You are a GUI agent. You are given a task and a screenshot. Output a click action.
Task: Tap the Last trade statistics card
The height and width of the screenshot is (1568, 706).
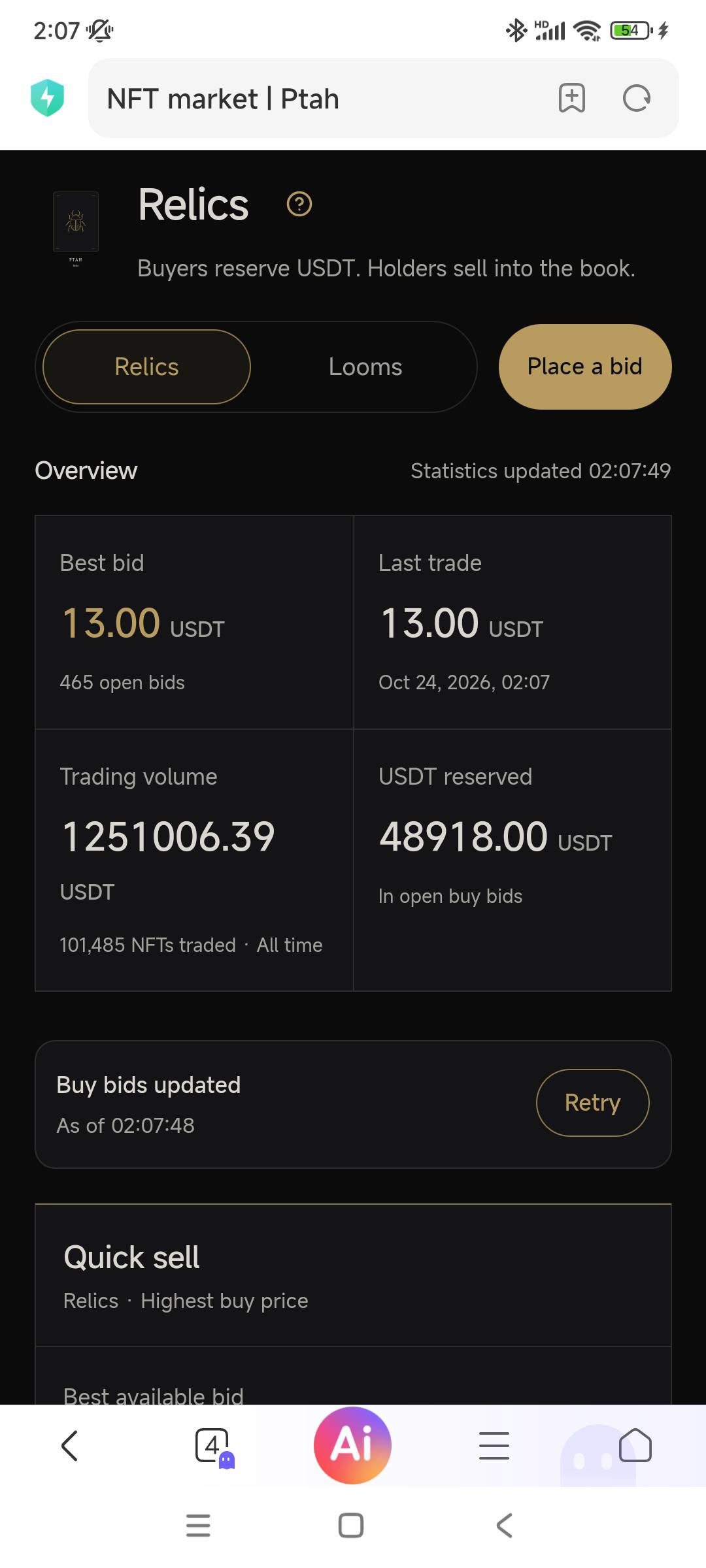(x=513, y=622)
